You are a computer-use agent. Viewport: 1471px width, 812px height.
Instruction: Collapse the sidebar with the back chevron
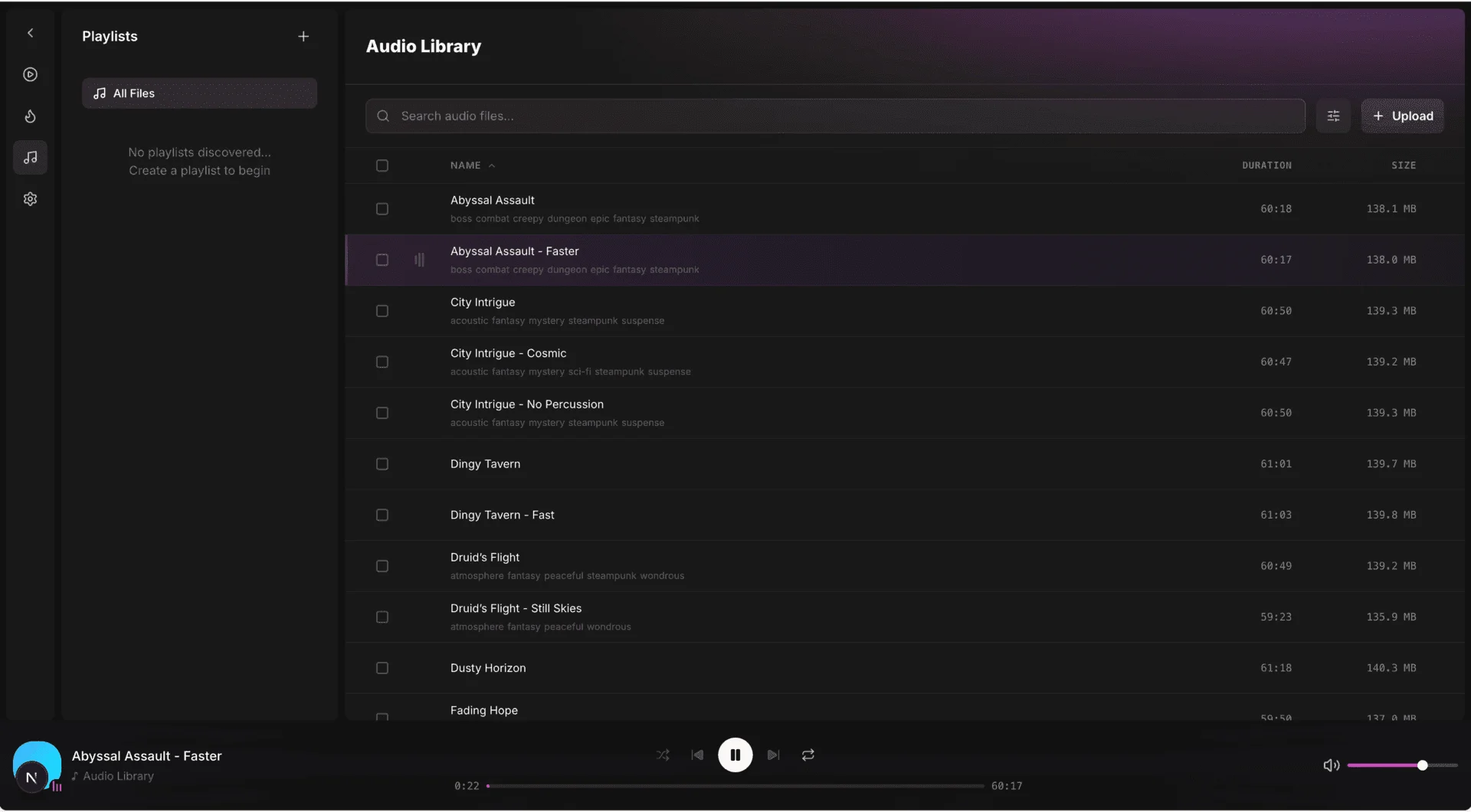(x=31, y=33)
